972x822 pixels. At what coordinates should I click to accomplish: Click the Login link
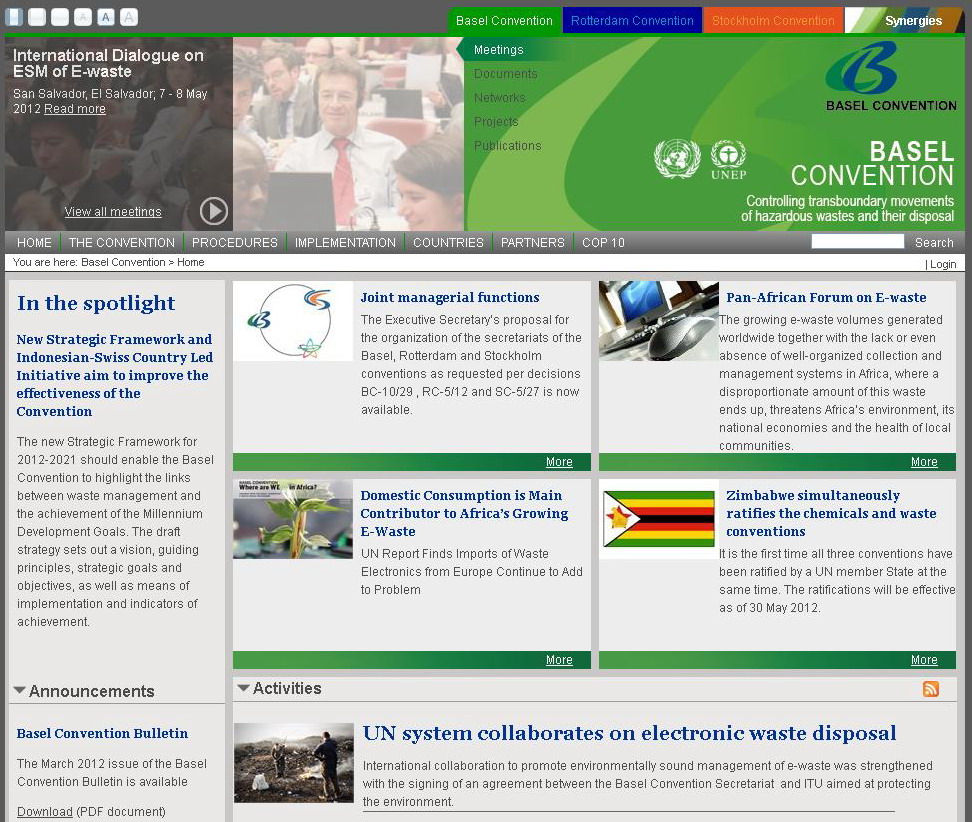tap(943, 264)
